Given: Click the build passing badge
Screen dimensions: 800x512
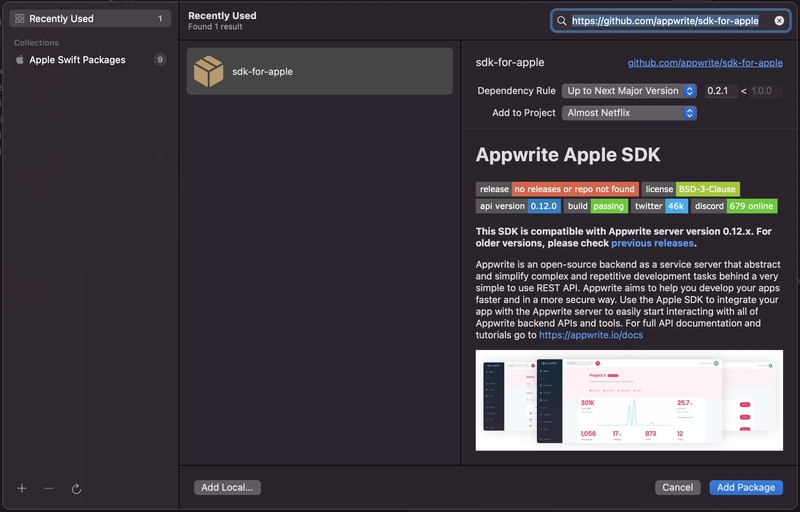Looking at the screenshot, I should 596,206.
